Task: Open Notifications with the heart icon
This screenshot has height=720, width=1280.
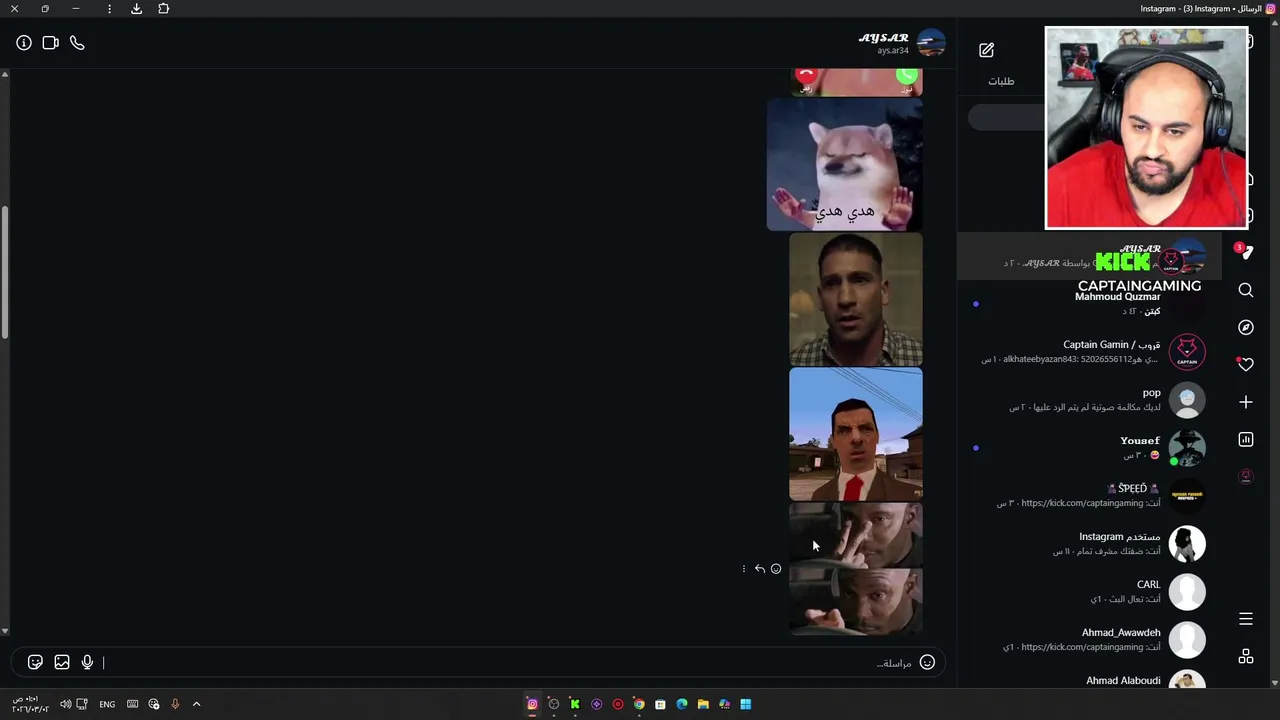Action: pyautogui.click(x=1246, y=365)
